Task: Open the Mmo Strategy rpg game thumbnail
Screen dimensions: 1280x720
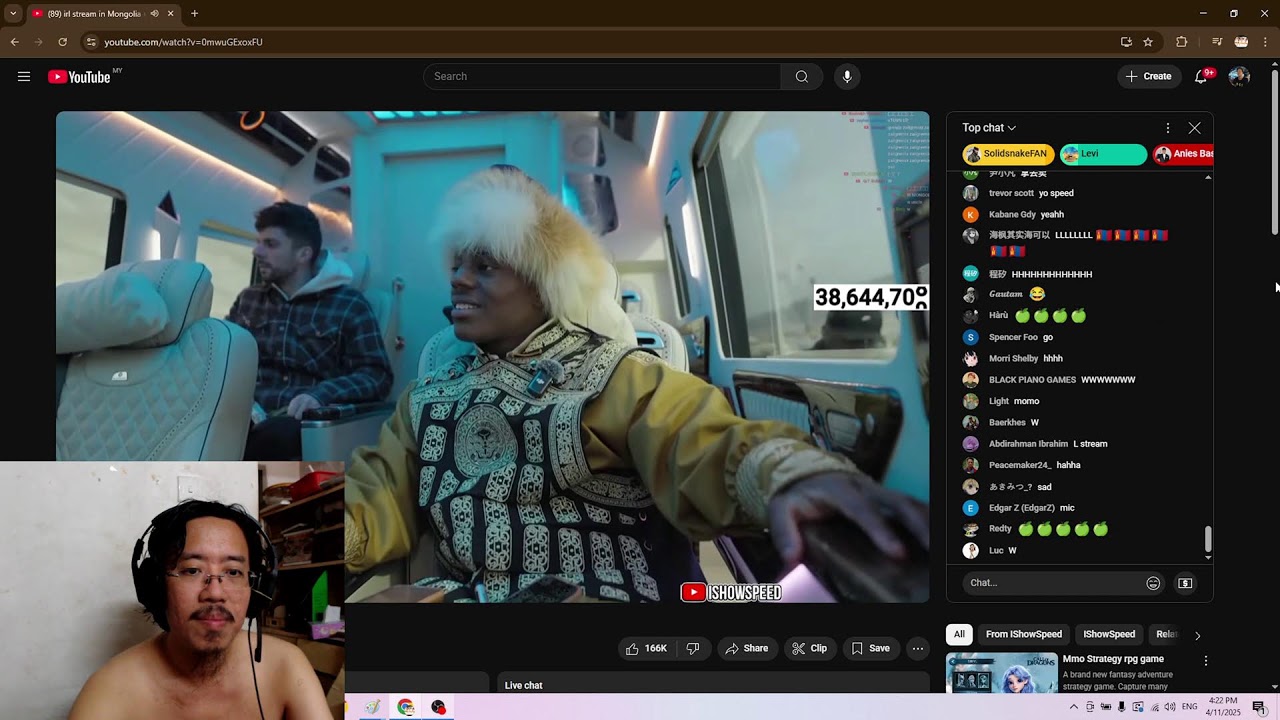Action: pos(1002,672)
